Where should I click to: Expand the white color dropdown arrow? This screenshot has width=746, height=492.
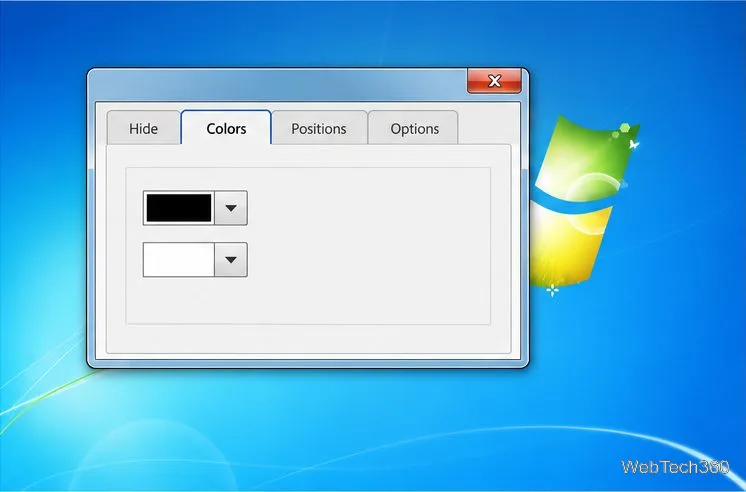point(231,259)
